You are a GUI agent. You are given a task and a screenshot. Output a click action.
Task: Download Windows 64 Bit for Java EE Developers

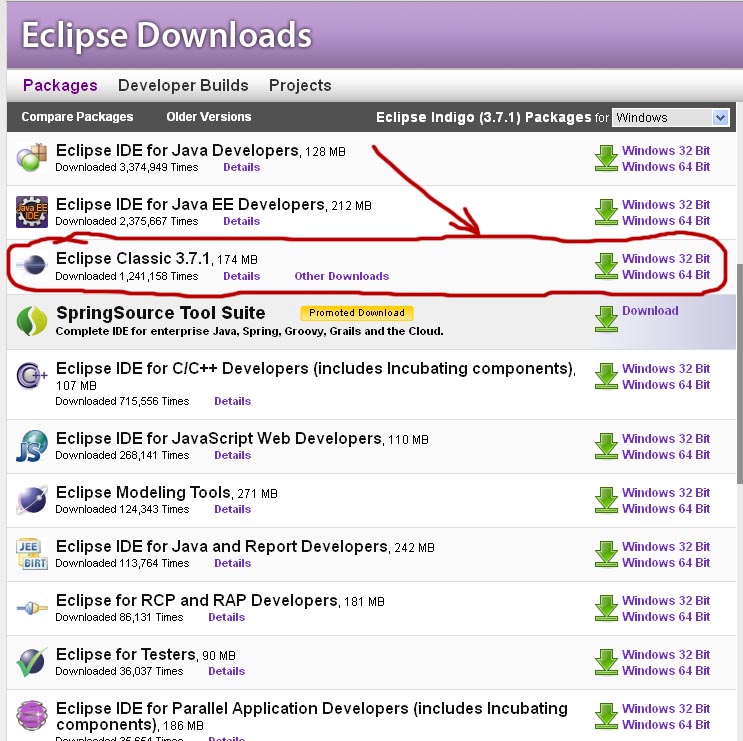[x=666, y=220]
